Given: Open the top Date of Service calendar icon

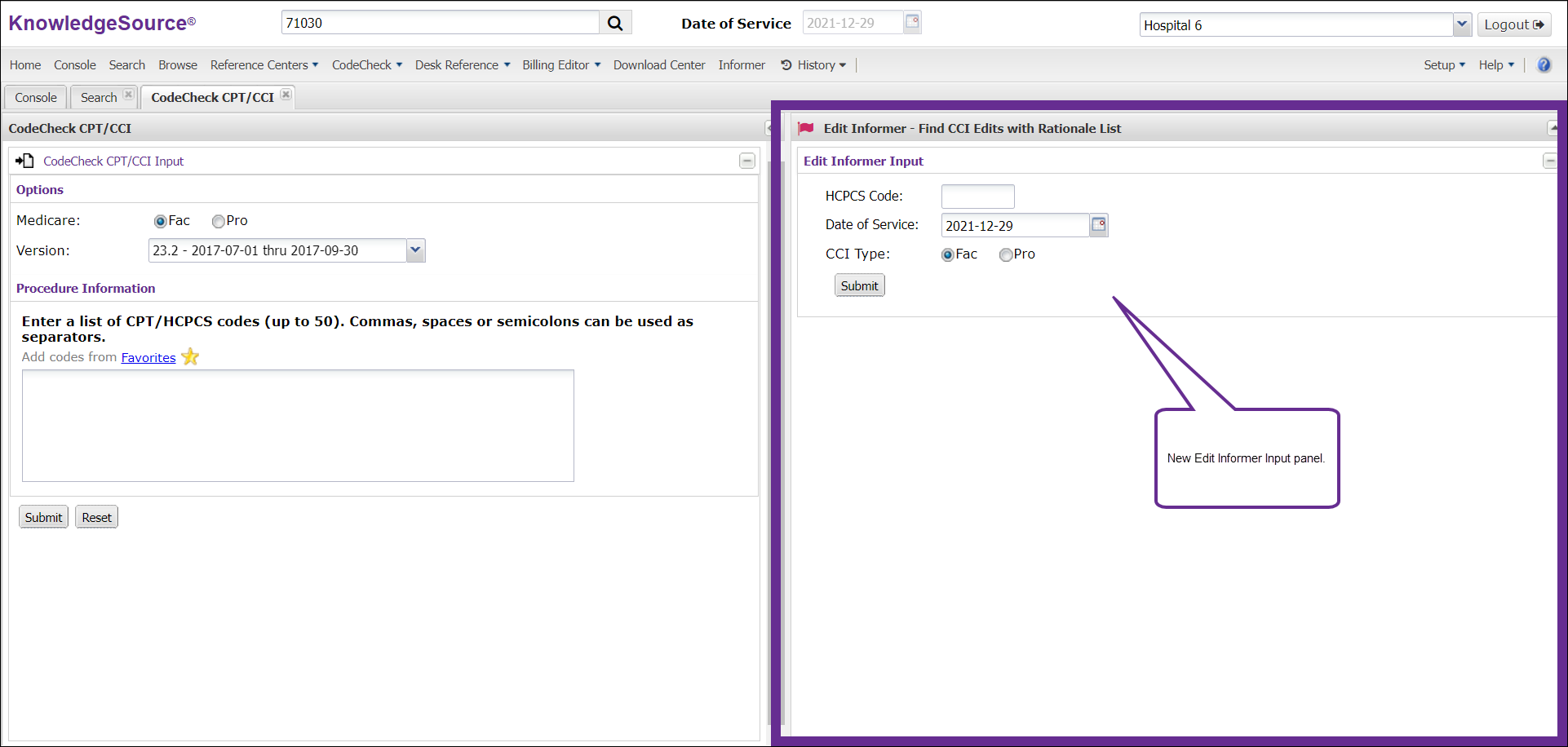Looking at the screenshot, I should tap(912, 22).
